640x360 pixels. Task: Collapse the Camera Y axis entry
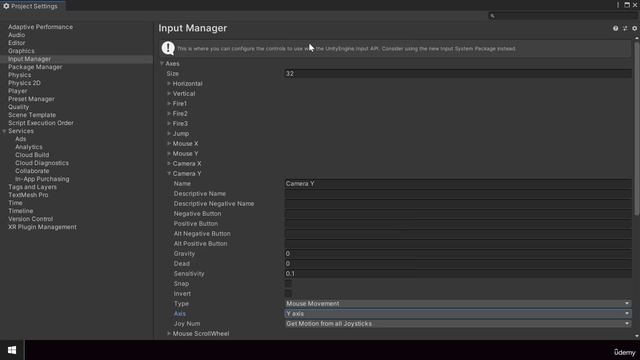pyautogui.click(x=169, y=173)
